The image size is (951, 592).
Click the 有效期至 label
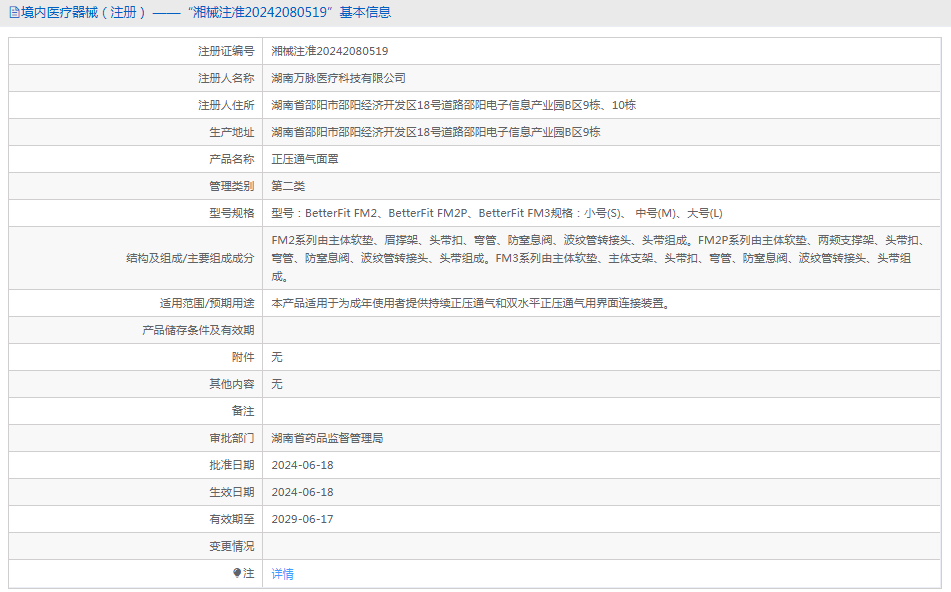tap(232, 519)
